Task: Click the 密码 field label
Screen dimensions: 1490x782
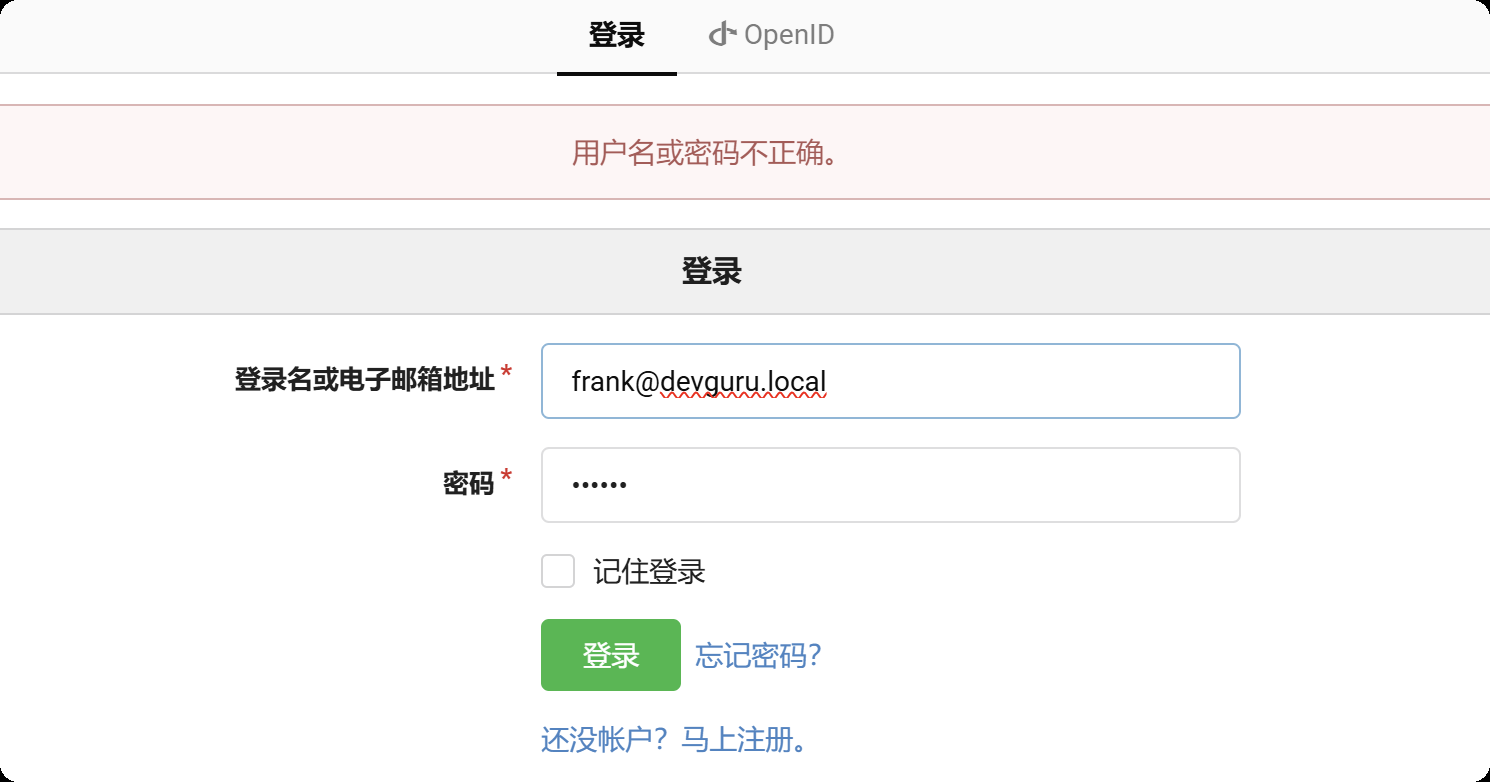Action: [468, 484]
